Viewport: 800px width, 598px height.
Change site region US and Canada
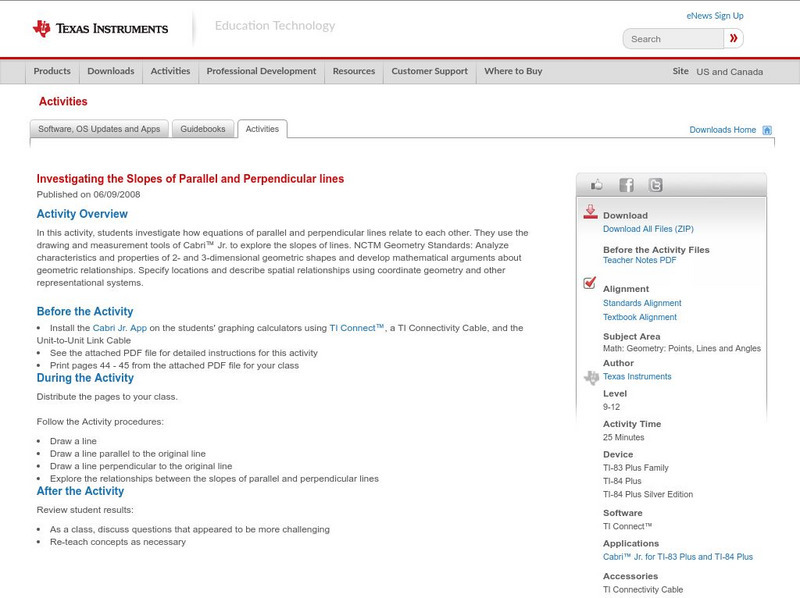730,72
